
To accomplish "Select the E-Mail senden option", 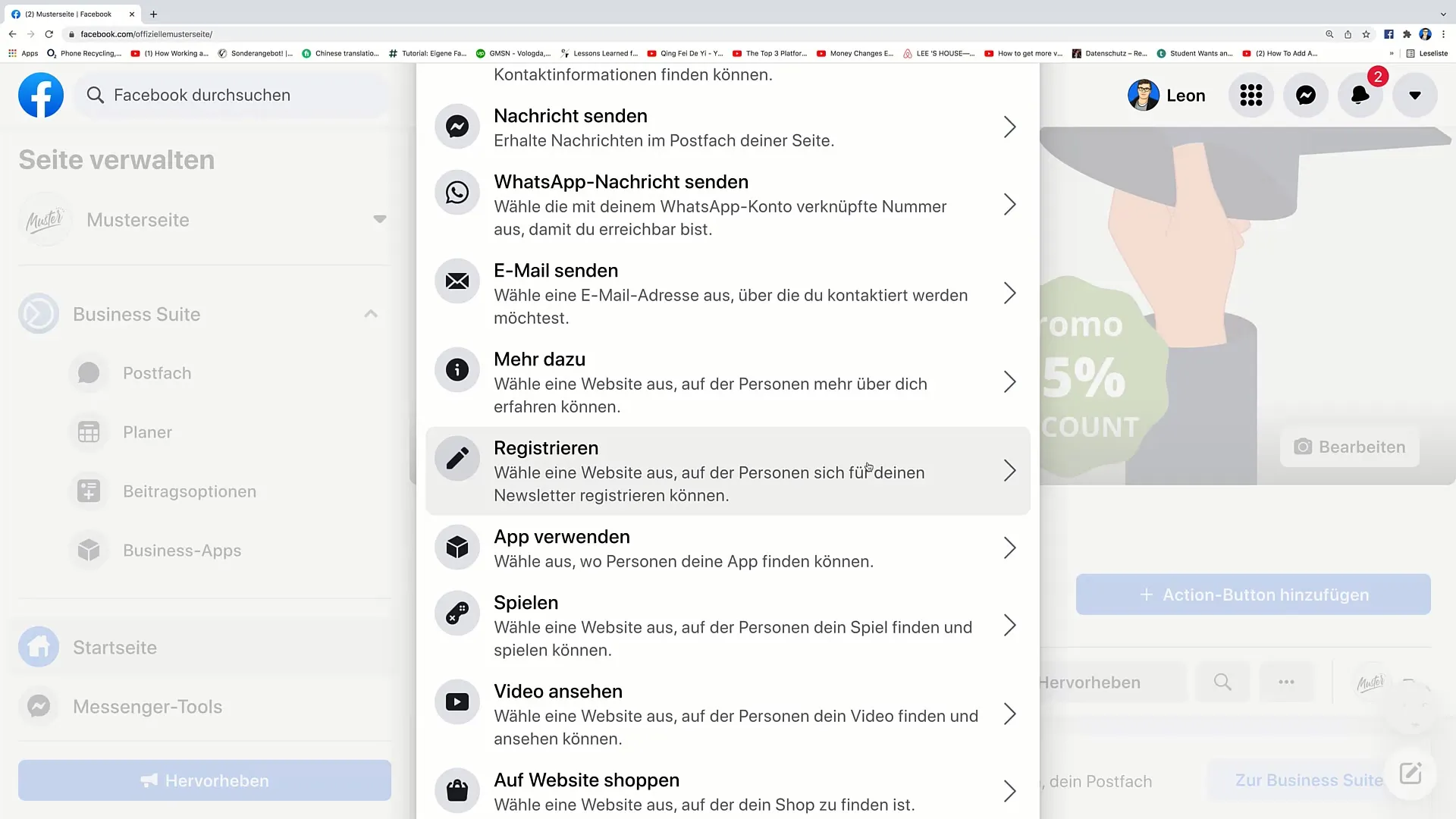I will [x=727, y=293].
